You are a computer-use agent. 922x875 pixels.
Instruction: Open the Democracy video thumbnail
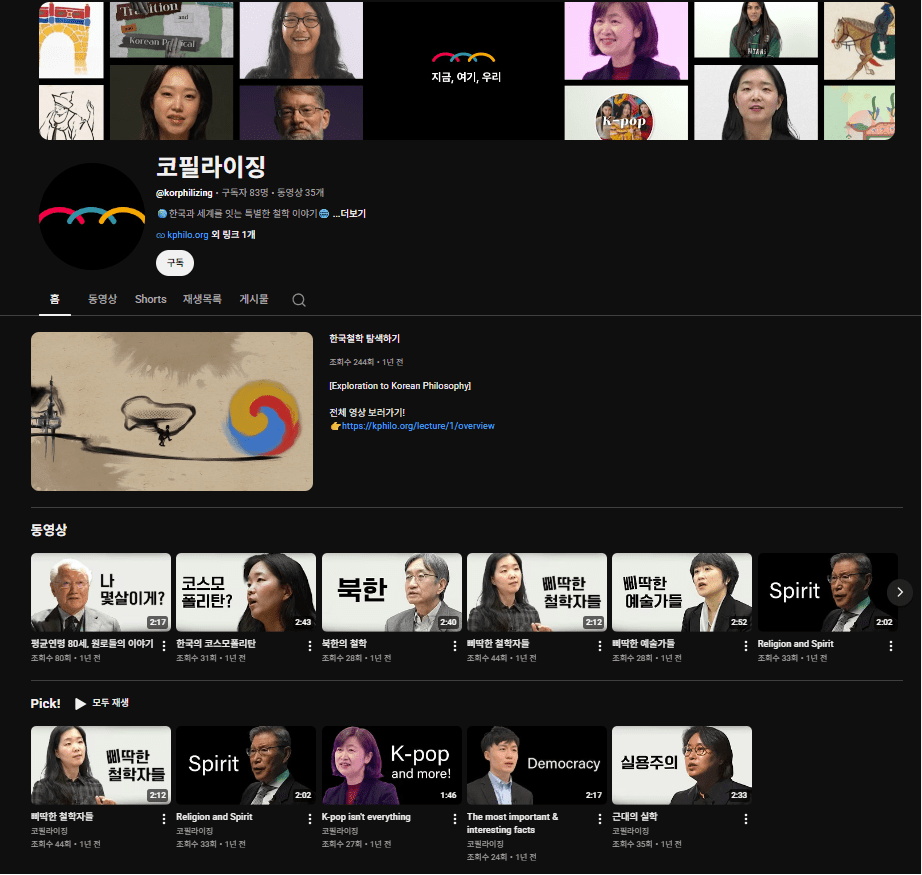click(537, 765)
